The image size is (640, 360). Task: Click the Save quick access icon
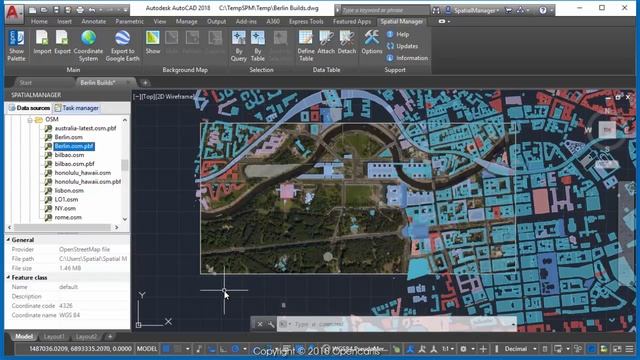pyautogui.click(x=56, y=10)
